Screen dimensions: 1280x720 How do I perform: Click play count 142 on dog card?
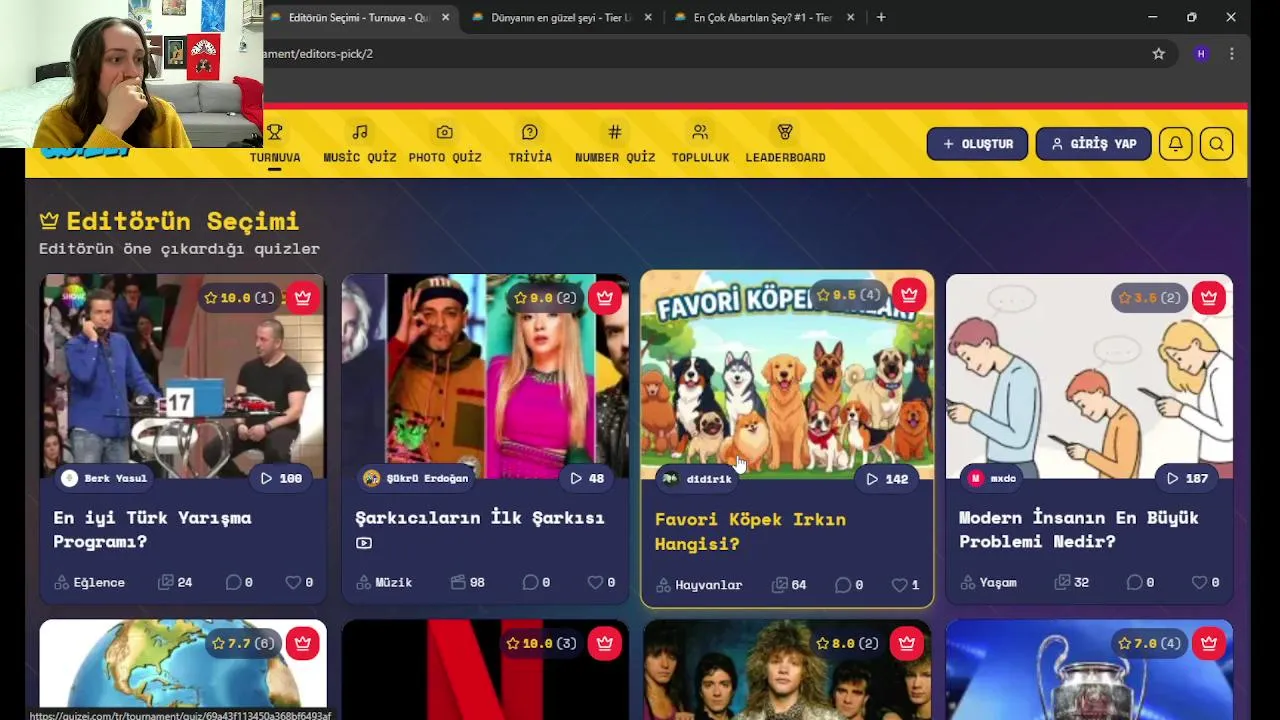coord(887,479)
